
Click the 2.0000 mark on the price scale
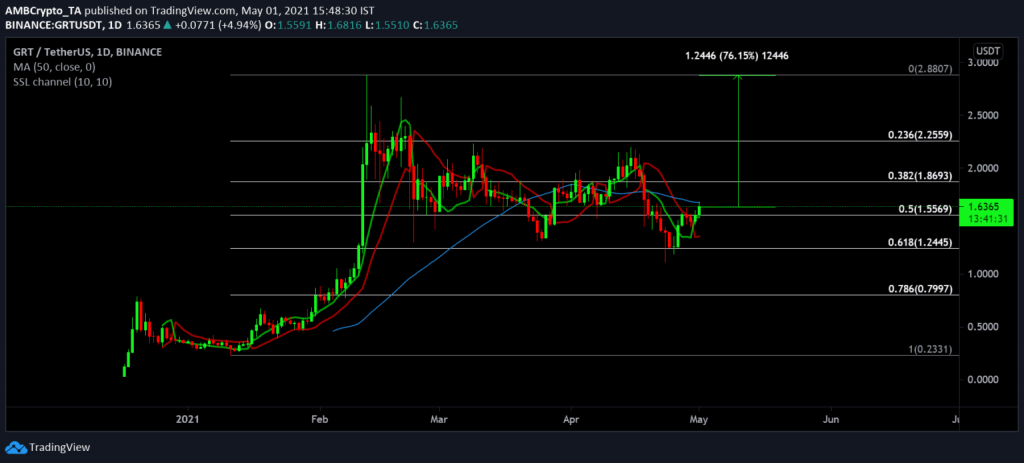[x=984, y=168]
